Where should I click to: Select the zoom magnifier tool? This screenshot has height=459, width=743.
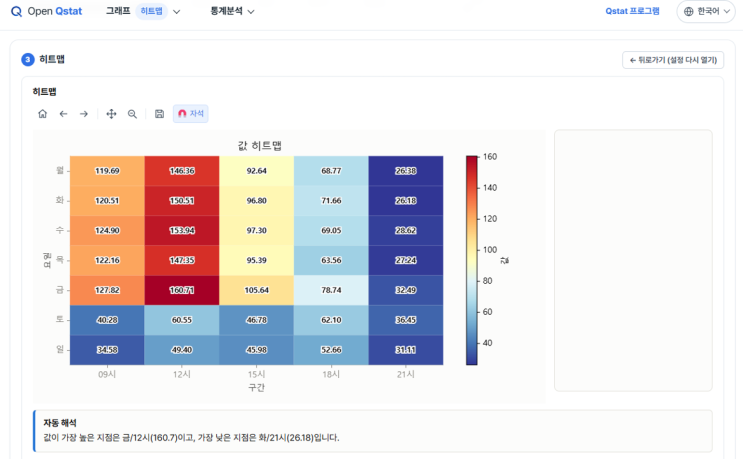coord(132,114)
